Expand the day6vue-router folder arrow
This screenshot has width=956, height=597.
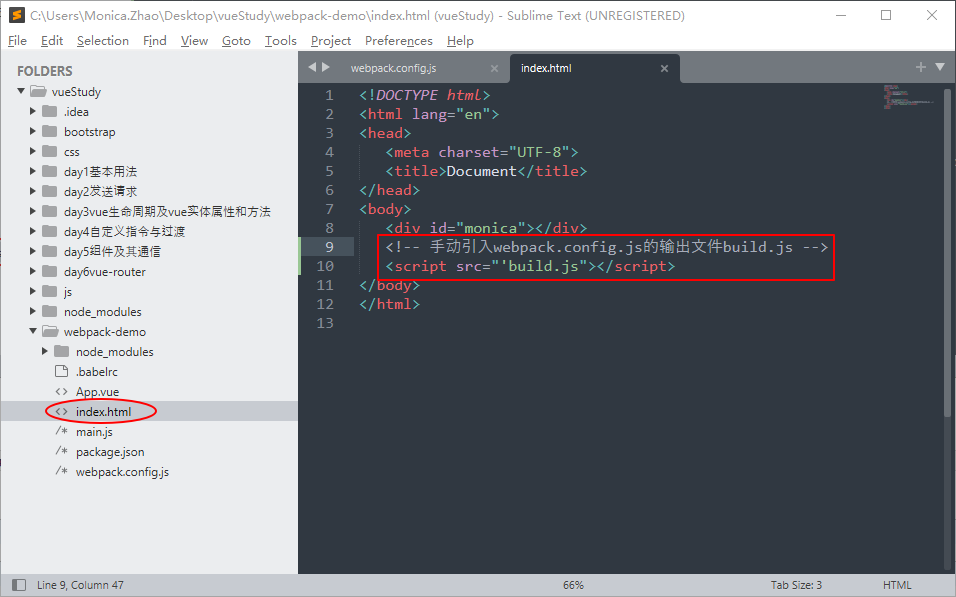click(33, 271)
